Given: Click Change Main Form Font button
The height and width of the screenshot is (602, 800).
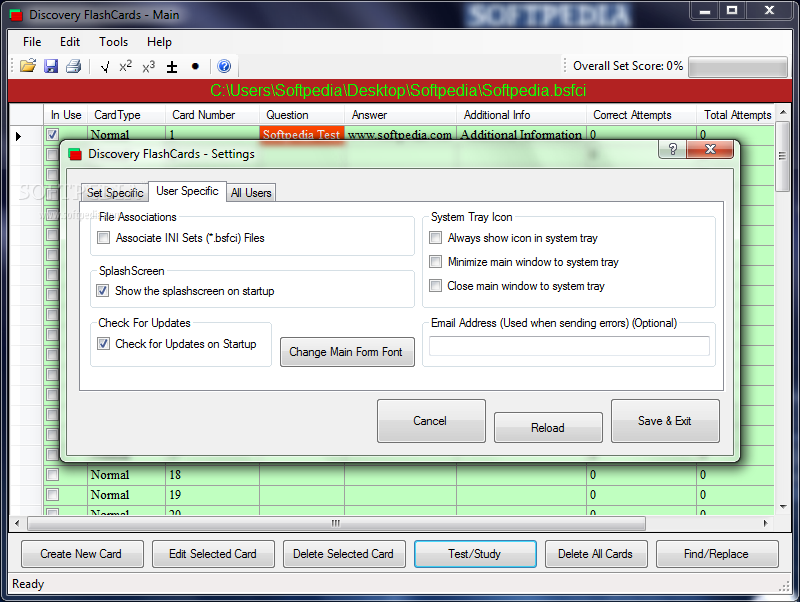Looking at the screenshot, I should 347,352.
